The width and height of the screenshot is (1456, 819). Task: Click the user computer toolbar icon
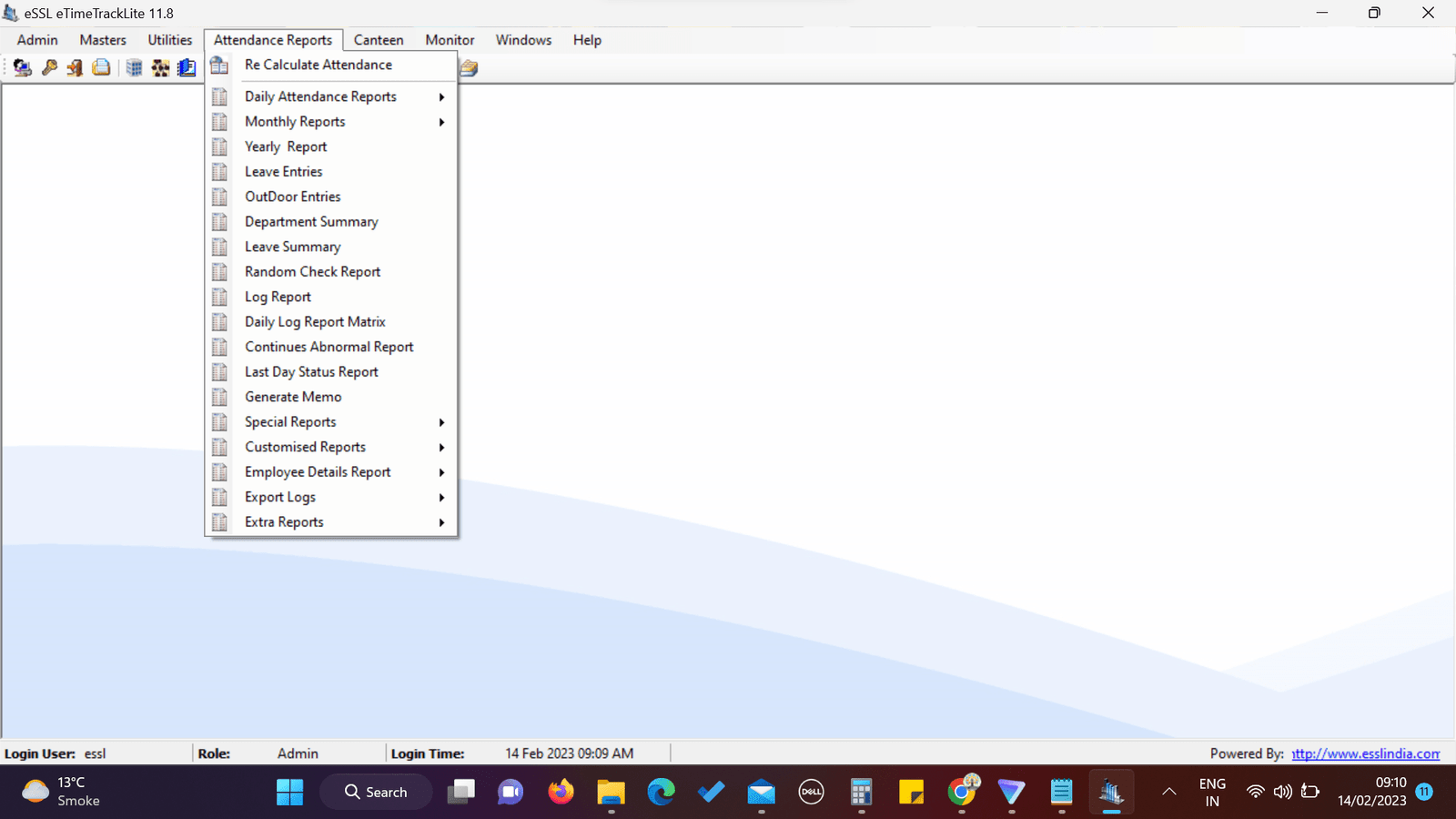(x=23, y=67)
